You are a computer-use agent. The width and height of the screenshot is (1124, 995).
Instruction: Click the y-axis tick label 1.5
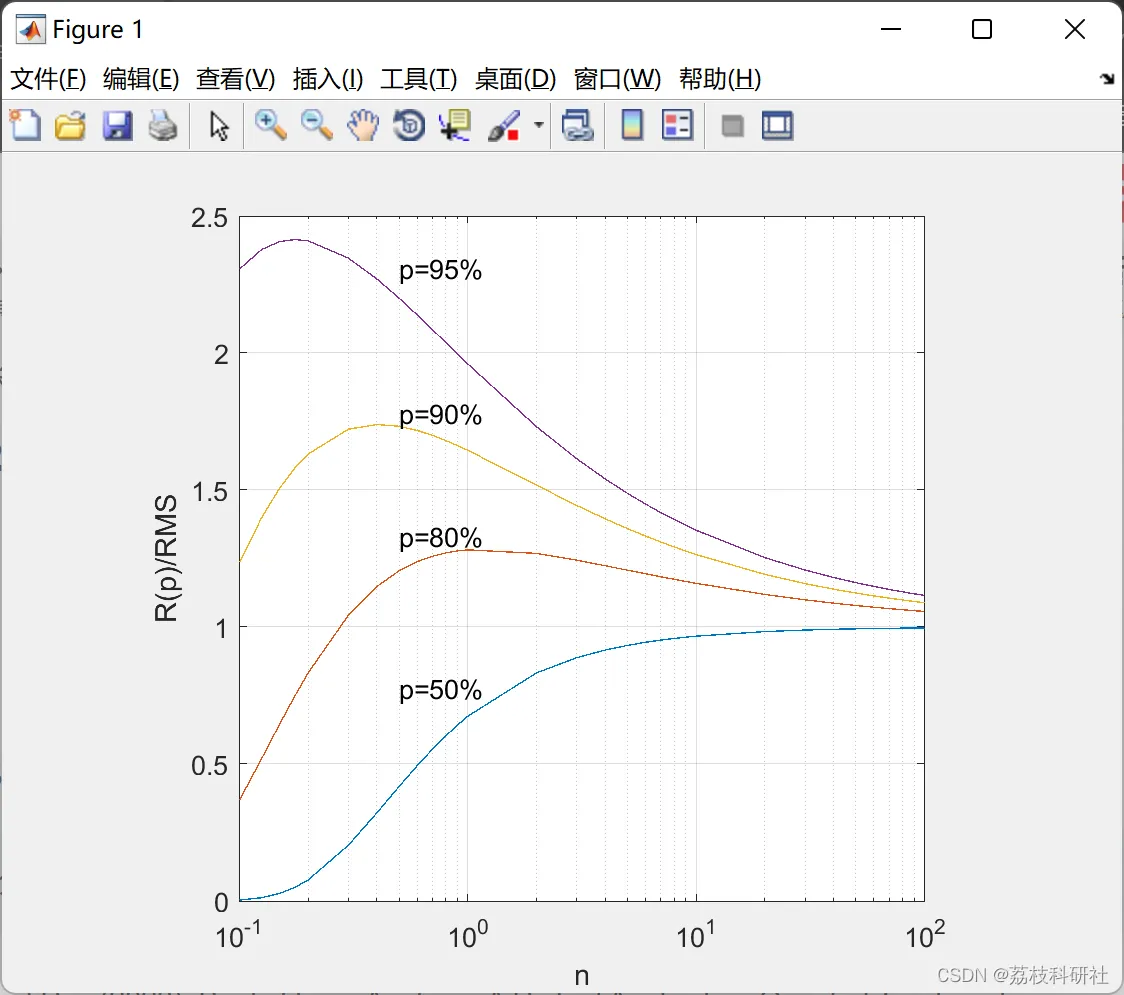pyautogui.click(x=209, y=492)
